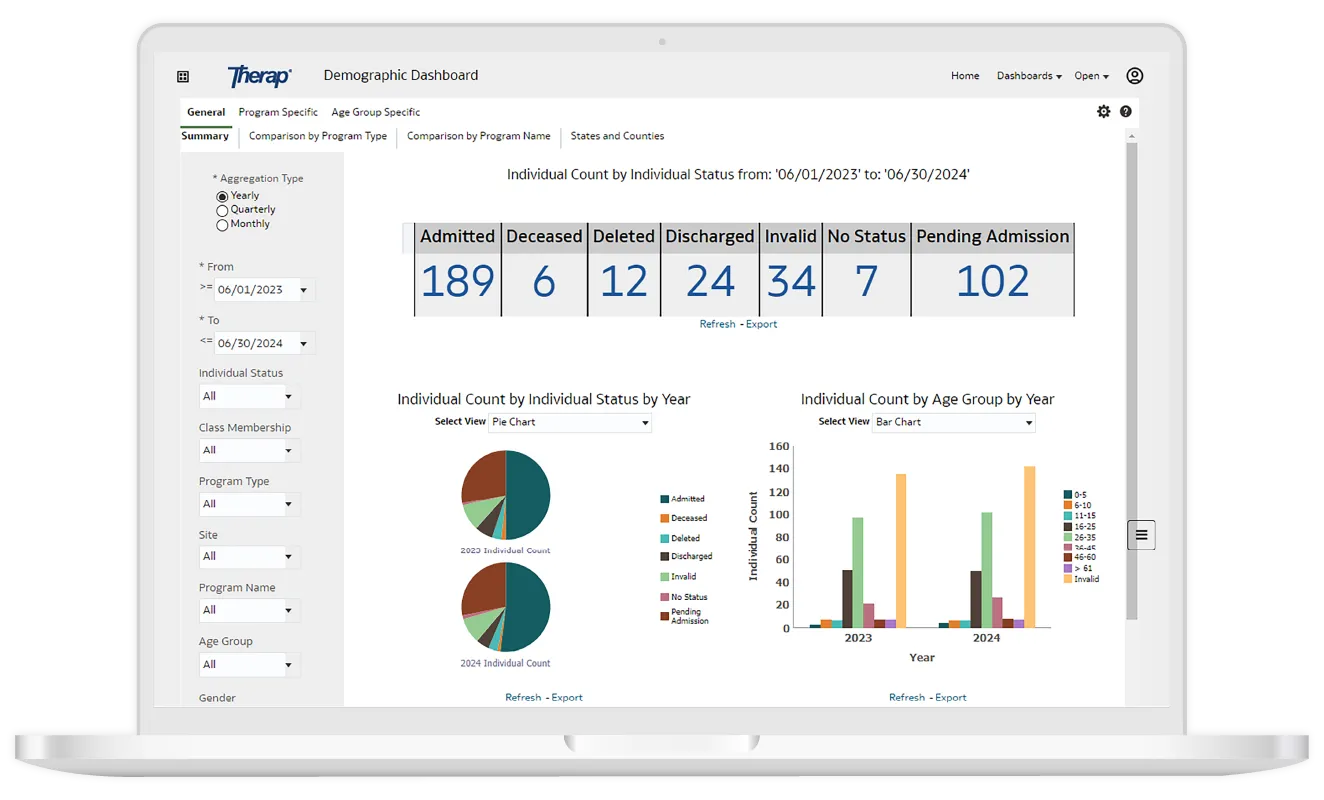Image resolution: width=1324 pixels, height=800 pixels.
Task: Open the apps grid menu icon
Action: coord(183,76)
